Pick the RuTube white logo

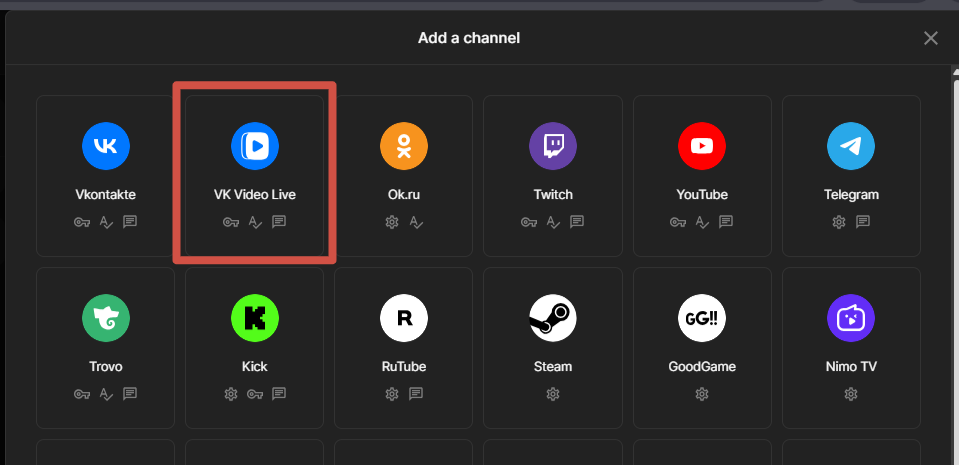pos(404,318)
